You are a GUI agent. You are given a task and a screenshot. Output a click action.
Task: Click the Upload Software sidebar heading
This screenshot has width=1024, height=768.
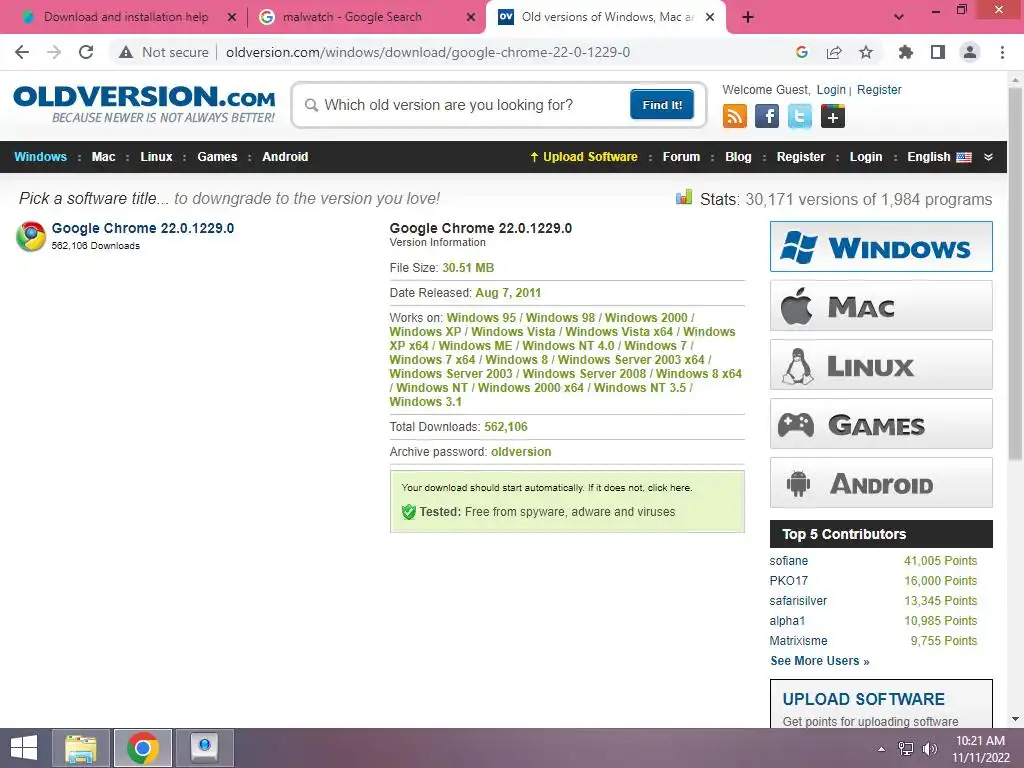[863, 699]
